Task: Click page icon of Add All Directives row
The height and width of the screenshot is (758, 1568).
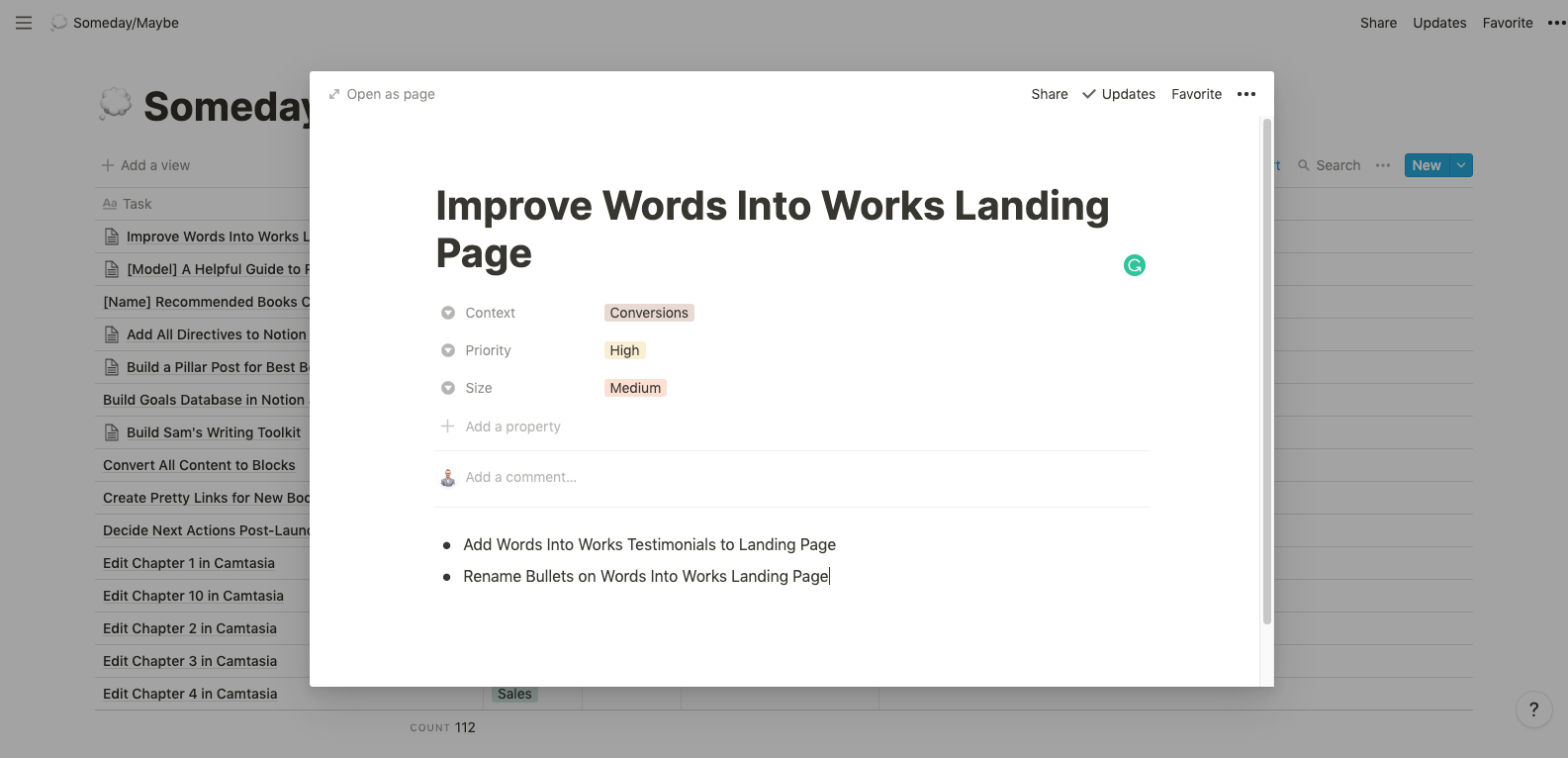Action: tap(112, 334)
